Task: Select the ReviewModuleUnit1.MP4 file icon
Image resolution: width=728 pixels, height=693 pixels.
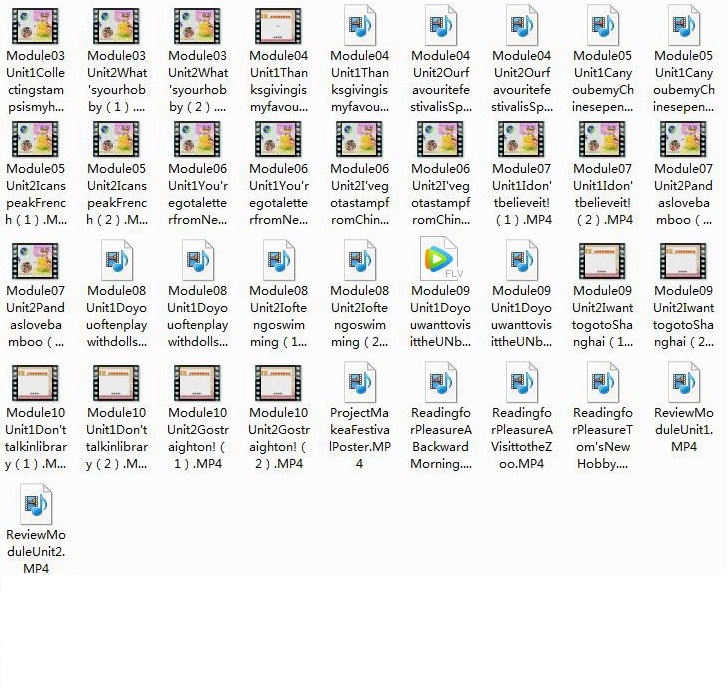Action: point(683,383)
